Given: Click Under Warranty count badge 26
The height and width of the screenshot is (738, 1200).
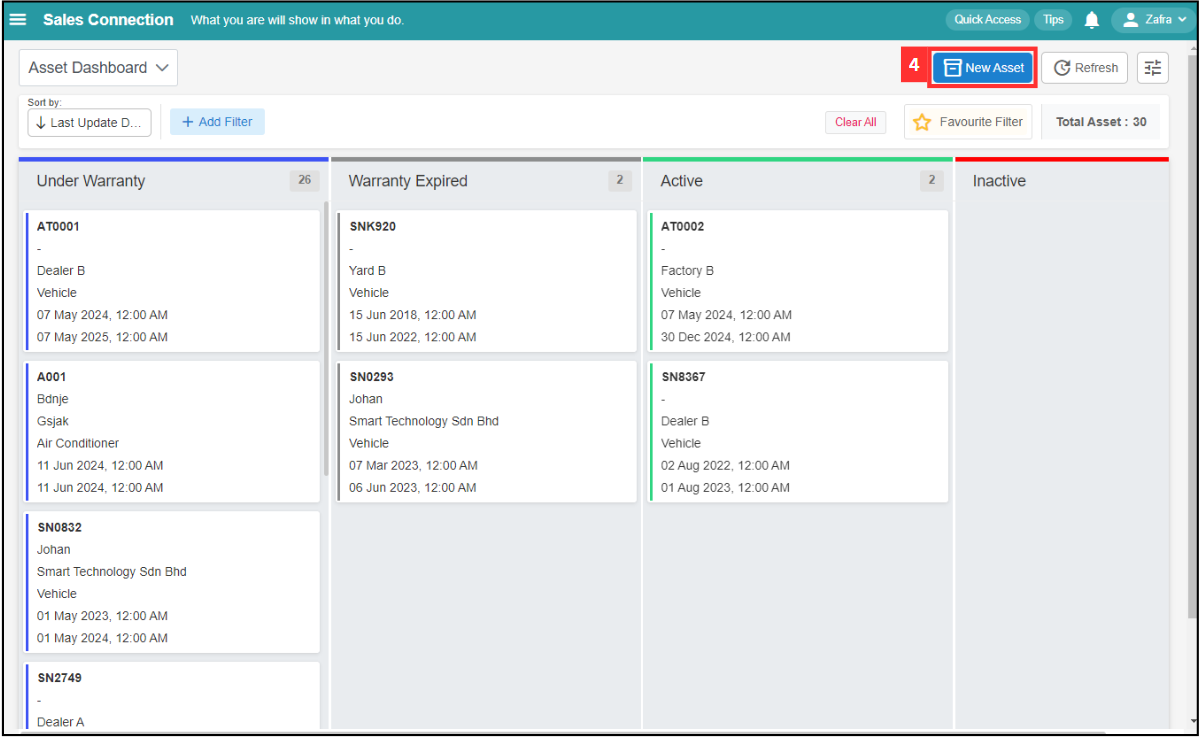Looking at the screenshot, I should (304, 181).
